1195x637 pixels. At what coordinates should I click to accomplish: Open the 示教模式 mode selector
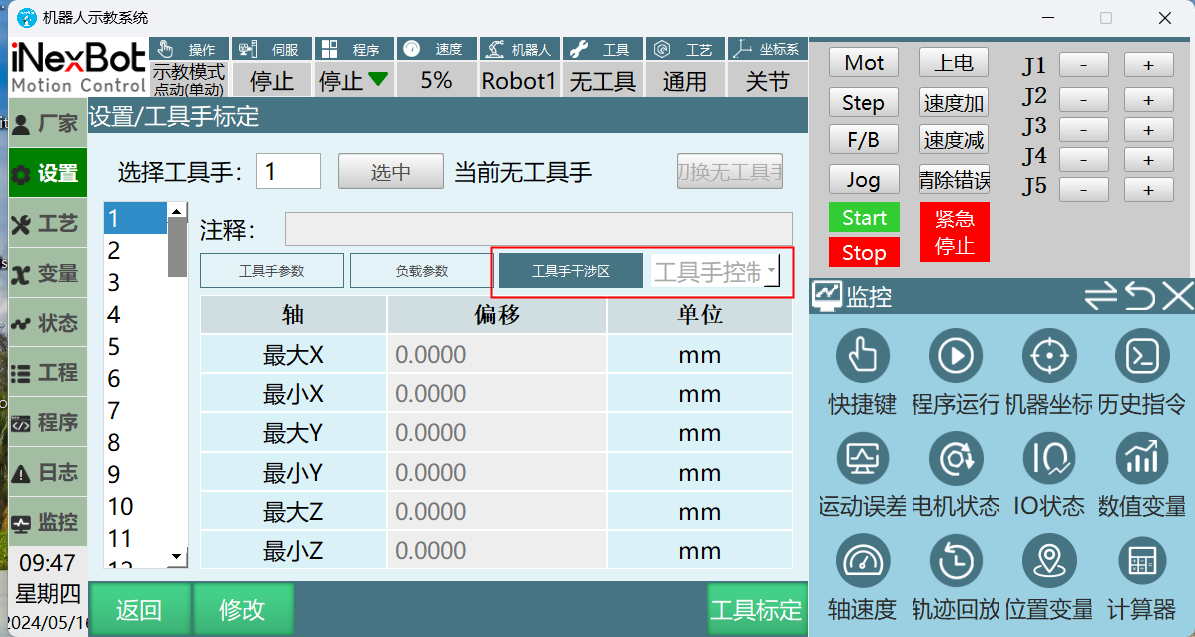coord(188,80)
